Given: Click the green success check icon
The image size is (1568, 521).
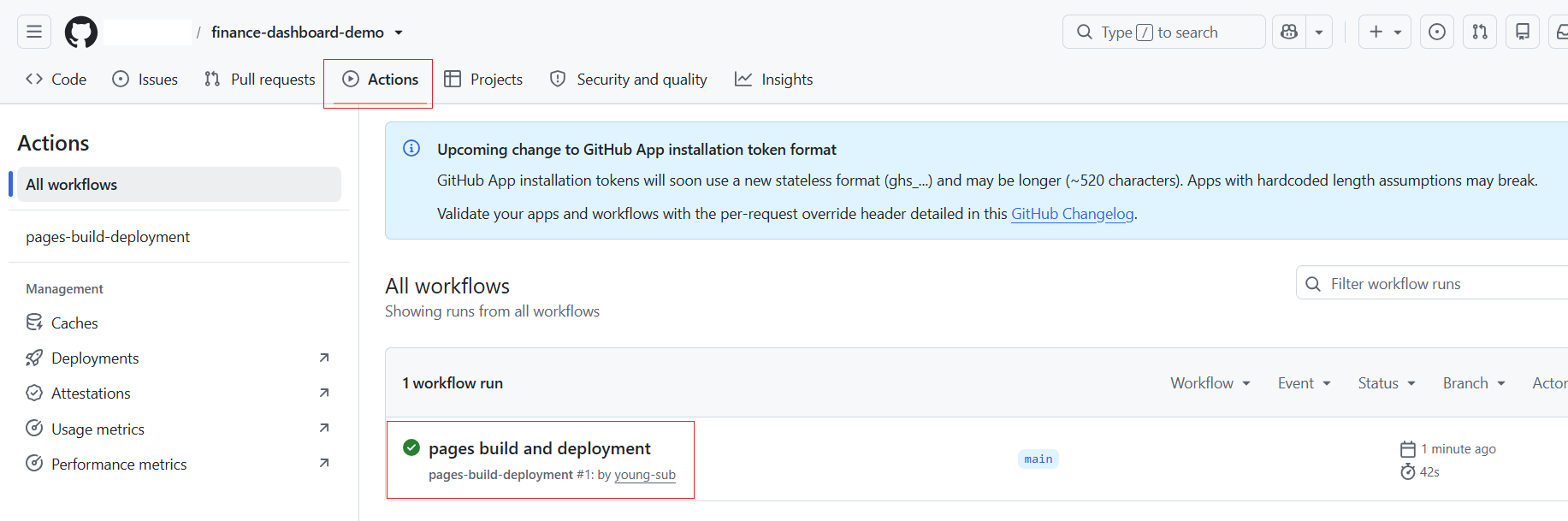Looking at the screenshot, I should point(411,447).
